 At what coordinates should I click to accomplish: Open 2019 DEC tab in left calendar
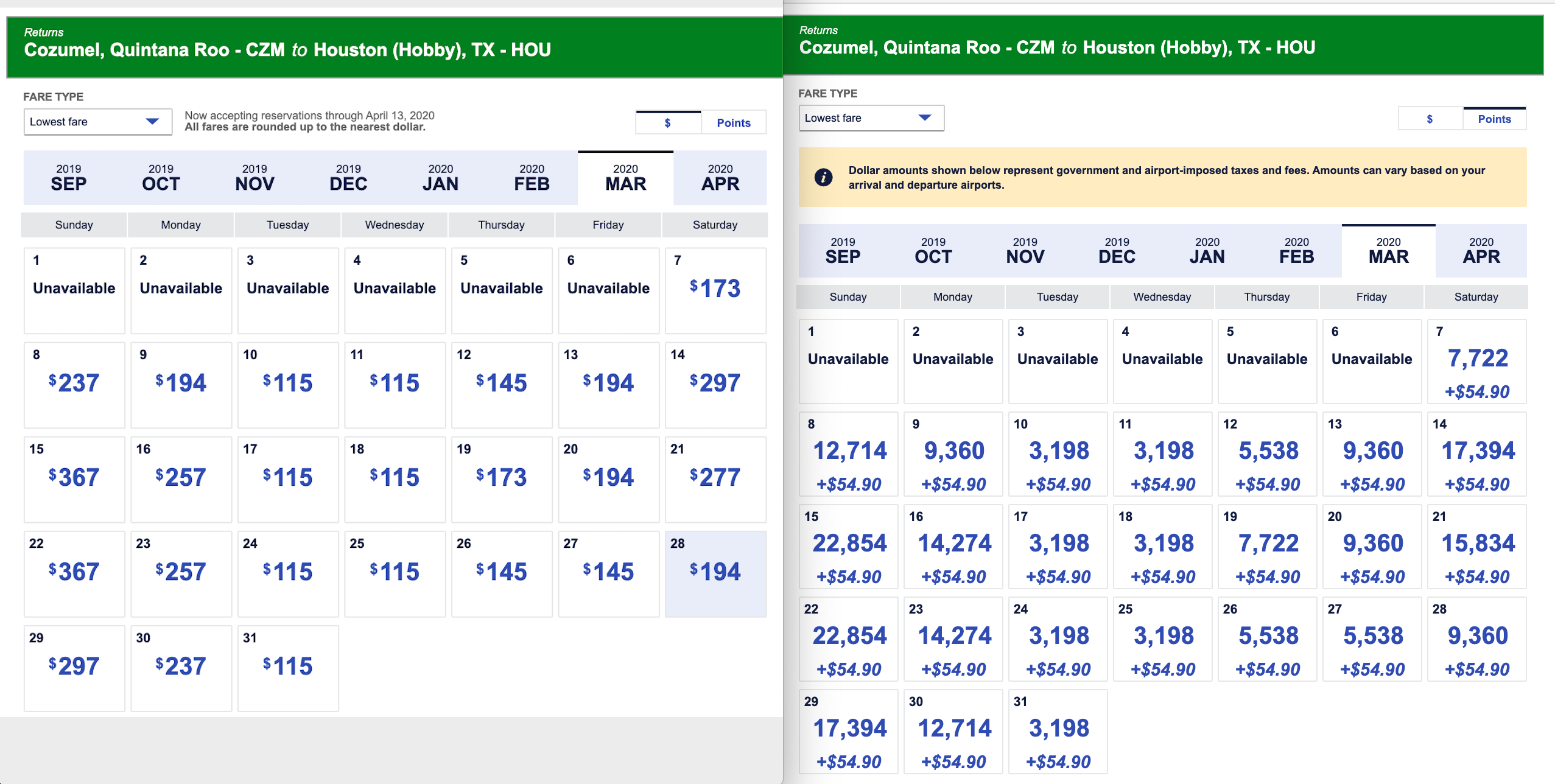point(348,178)
